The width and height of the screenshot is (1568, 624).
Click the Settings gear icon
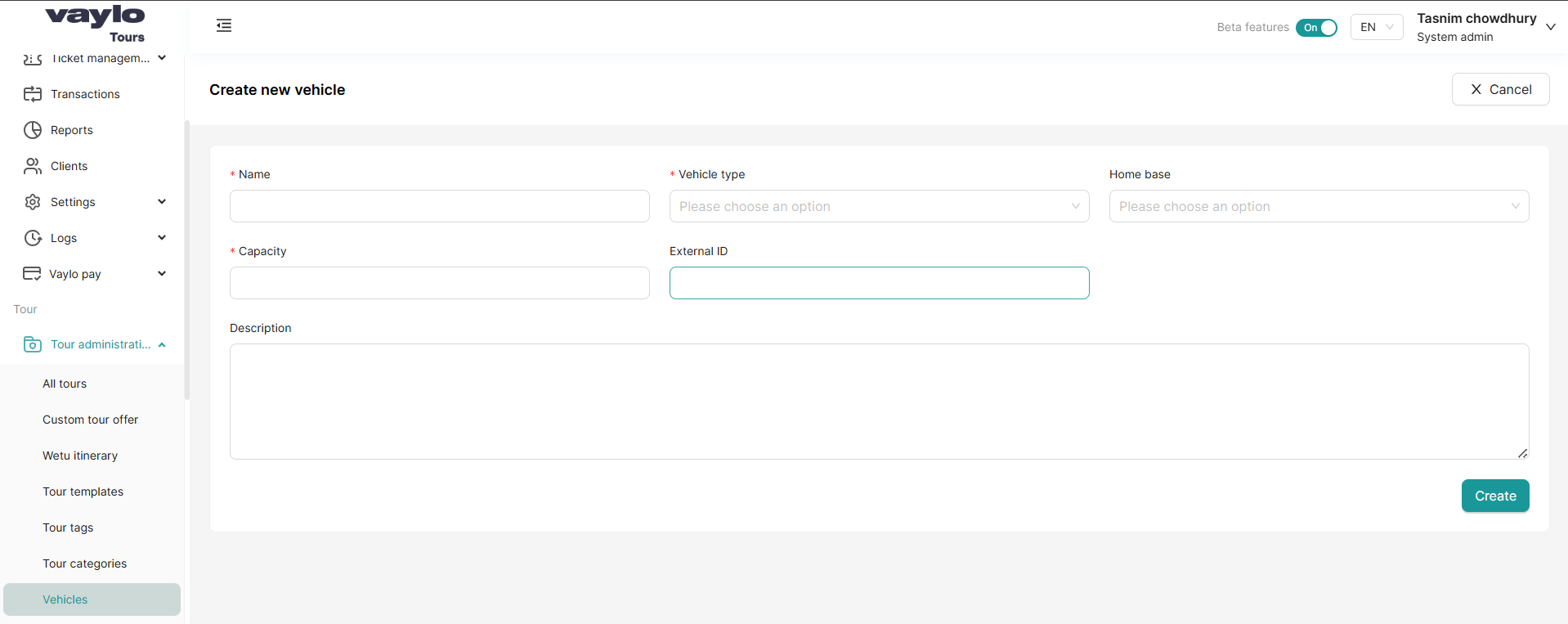(x=33, y=202)
